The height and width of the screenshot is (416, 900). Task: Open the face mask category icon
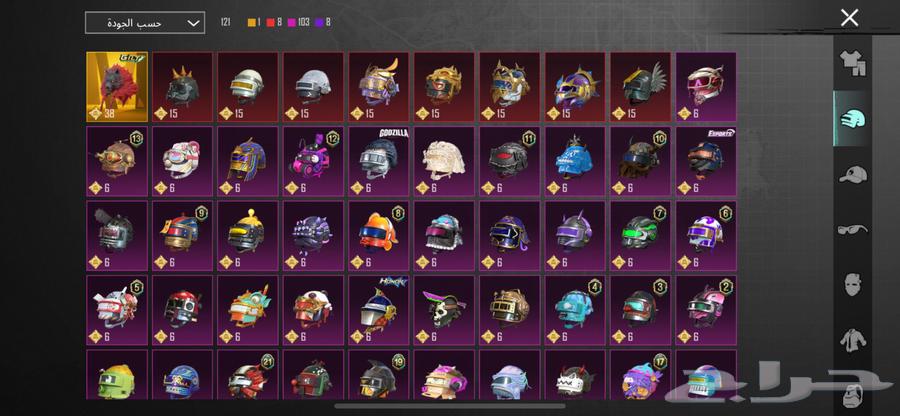pyautogui.click(x=852, y=285)
